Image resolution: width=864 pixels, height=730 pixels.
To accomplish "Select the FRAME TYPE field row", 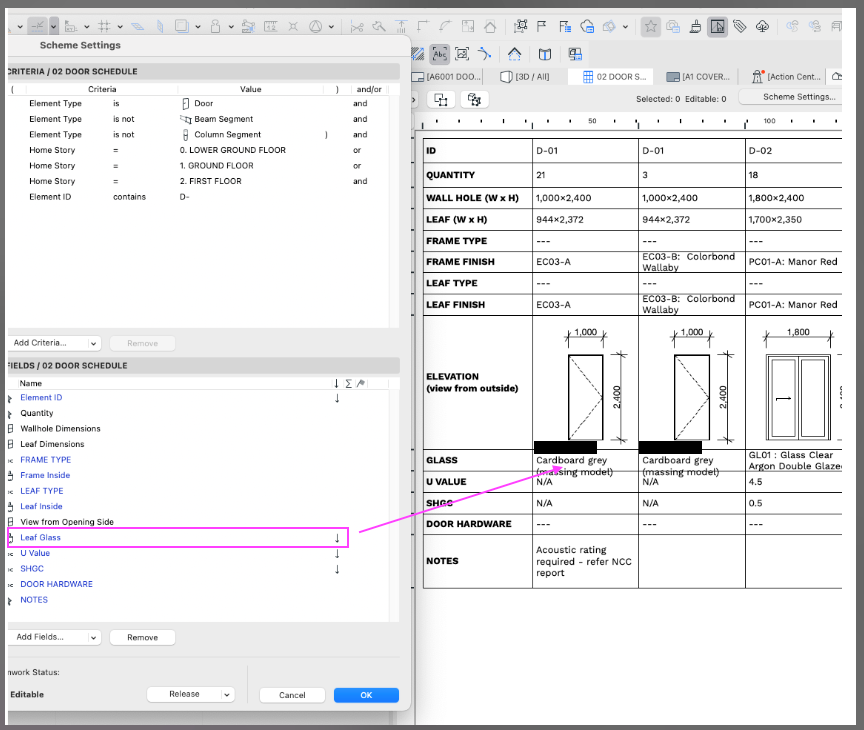I will coord(46,460).
